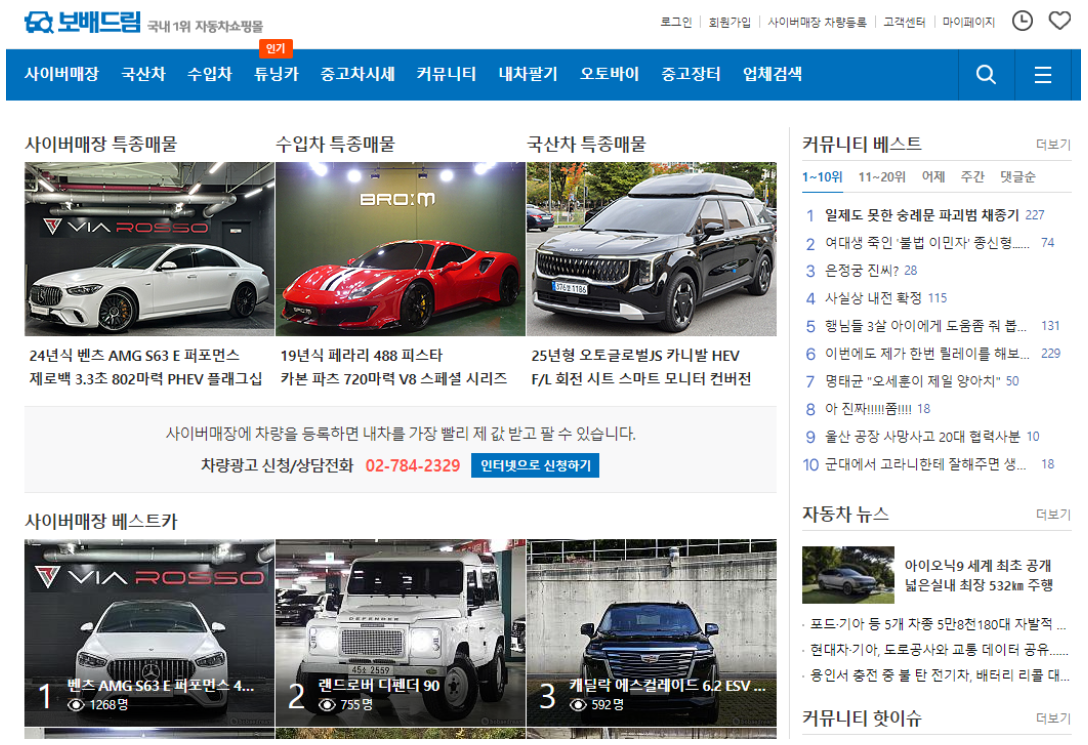The width and height of the screenshot is (1088, 745).
Task: Select the 1~10위 tab
Action: pos(822,177)
